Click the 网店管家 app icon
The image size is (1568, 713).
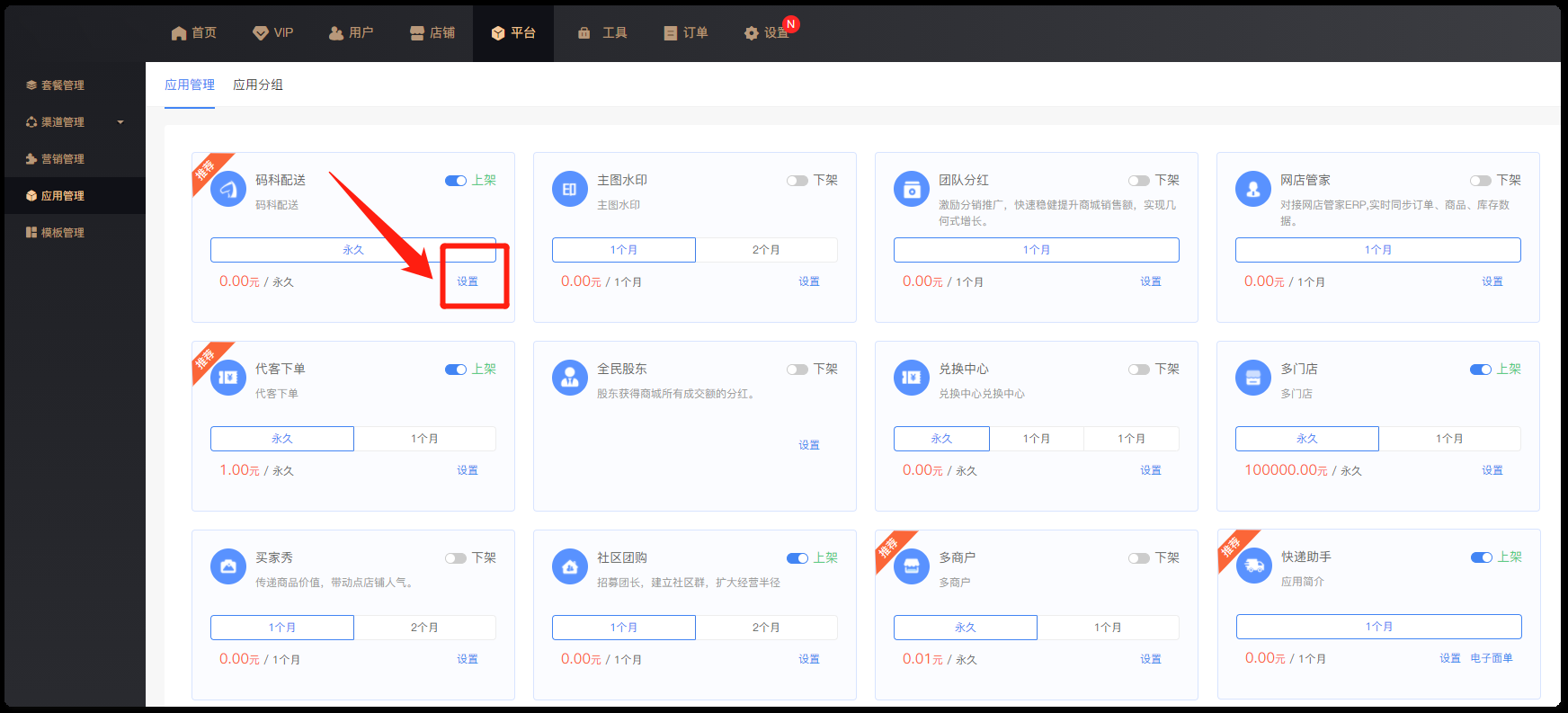pyautogui.click(x=1252, y=189)
